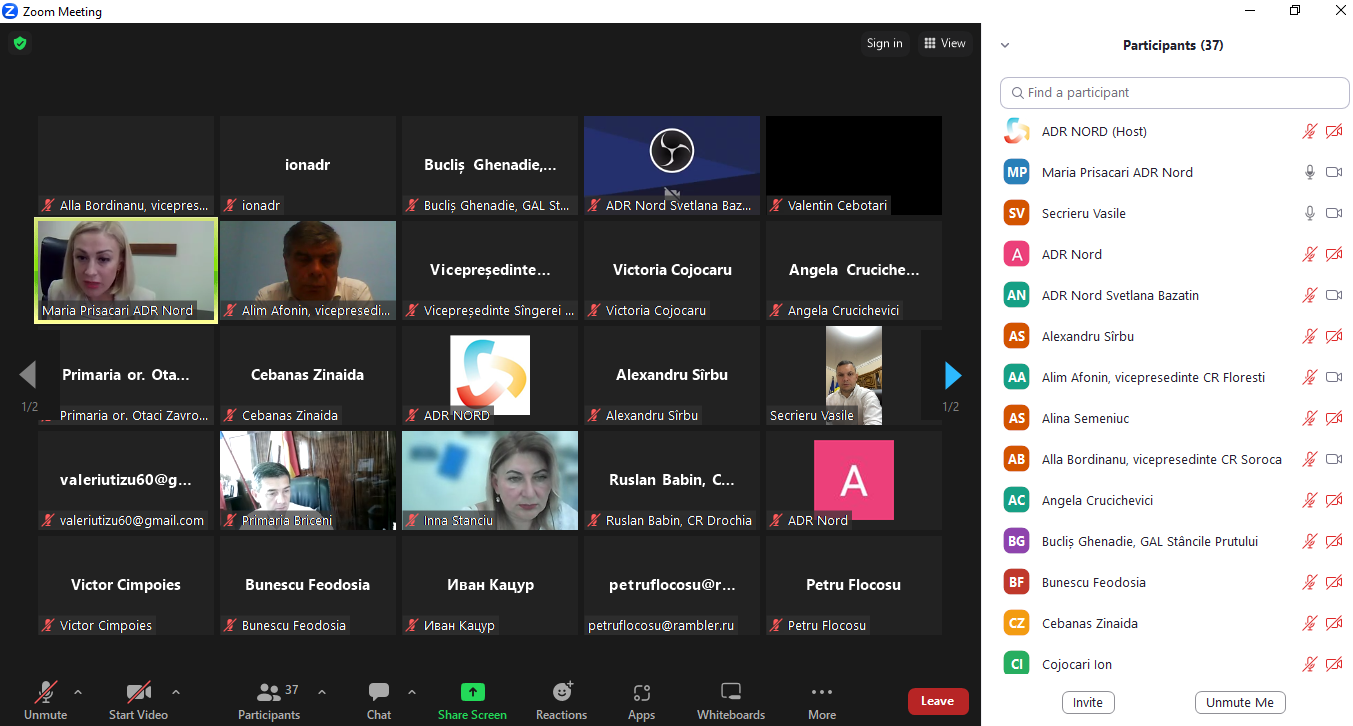The image size is (1353, 726).
Task: Open the View layout menu
Action: click(945, 43)
